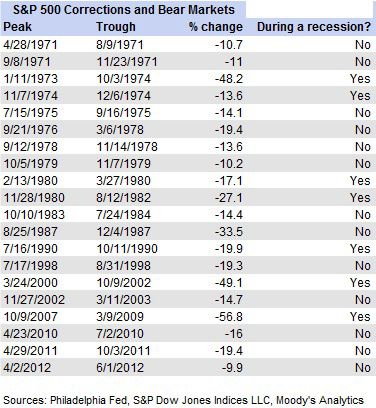Click the Peak column header
Screen dimensions: 376x408
pos(17,27)
